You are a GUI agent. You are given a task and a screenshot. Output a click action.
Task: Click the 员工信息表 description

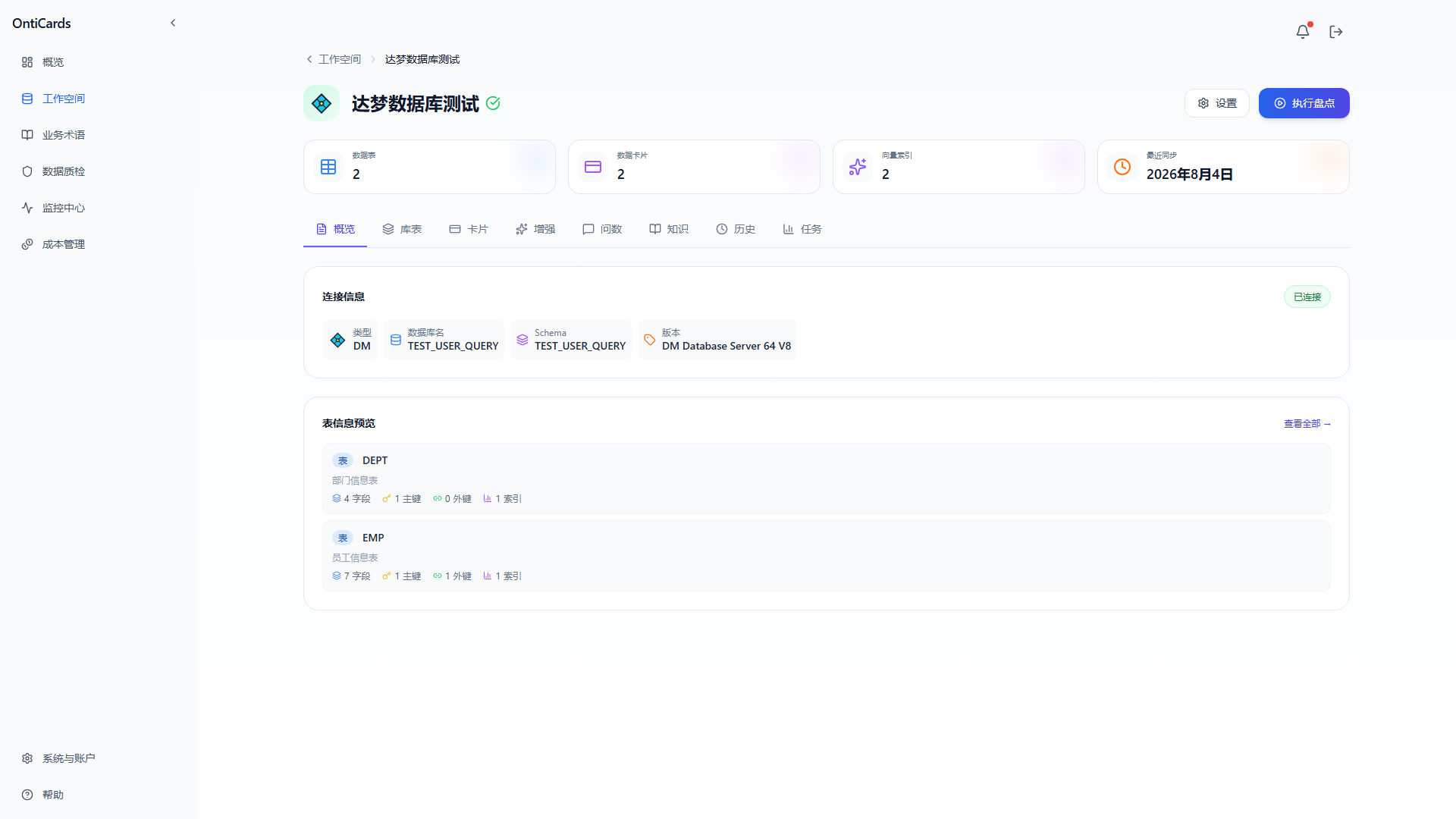355,558
